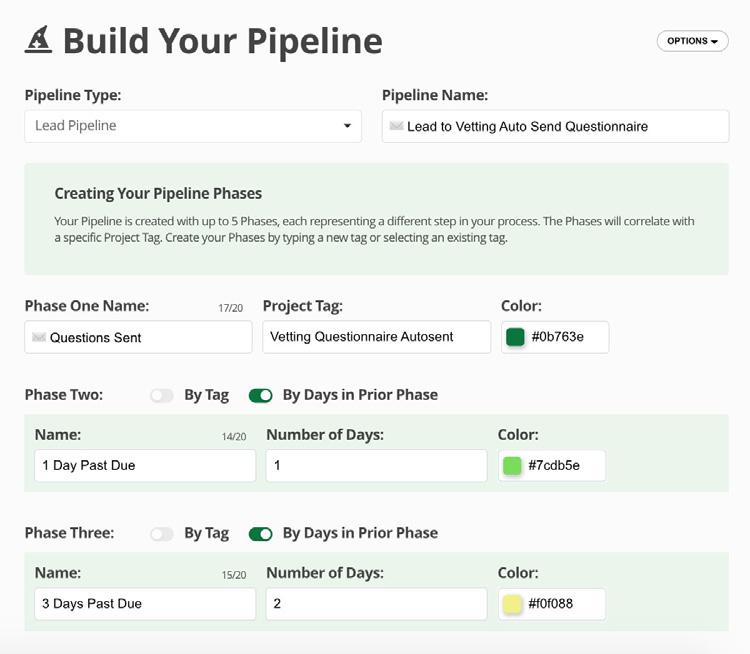Viewport: 750px width, 654px height.
Task: Expand the Pipeline Type dropdown
Action: pos(192,126)
